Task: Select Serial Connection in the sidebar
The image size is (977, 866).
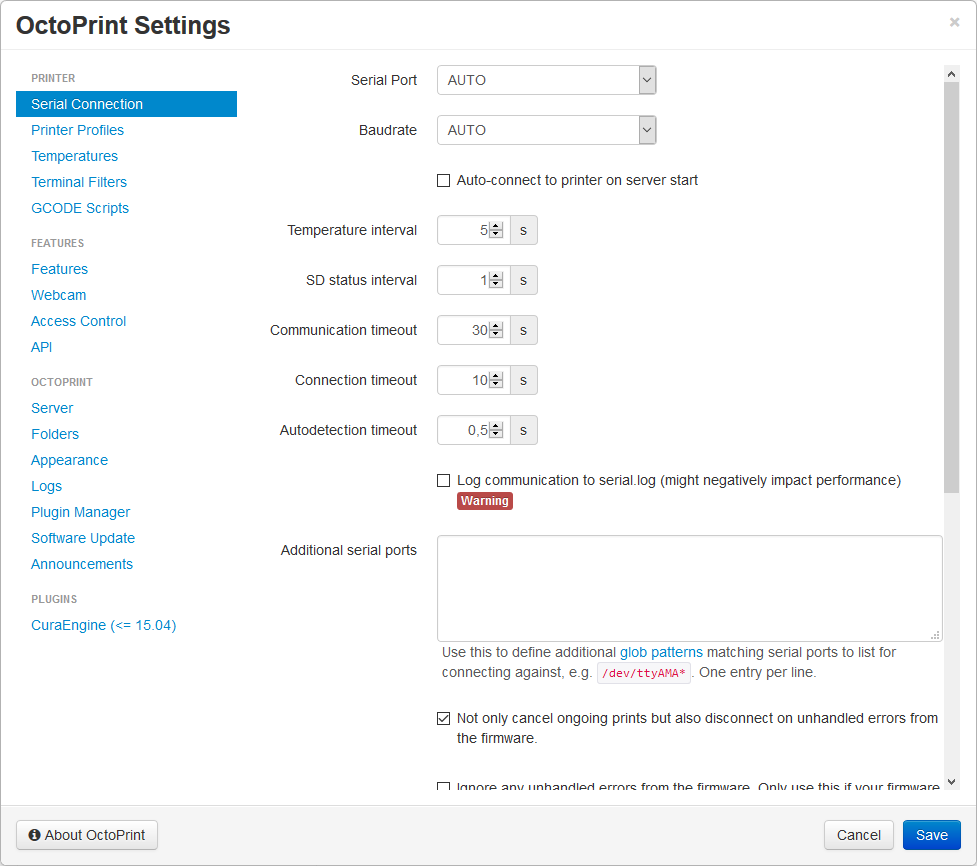Action: coord(126,104)
